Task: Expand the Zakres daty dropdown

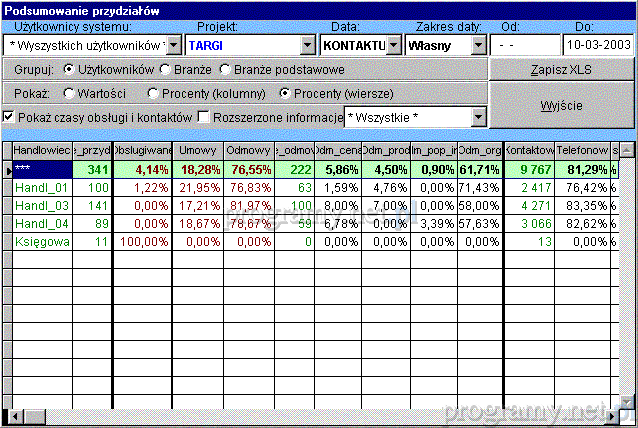Action: 478,45
